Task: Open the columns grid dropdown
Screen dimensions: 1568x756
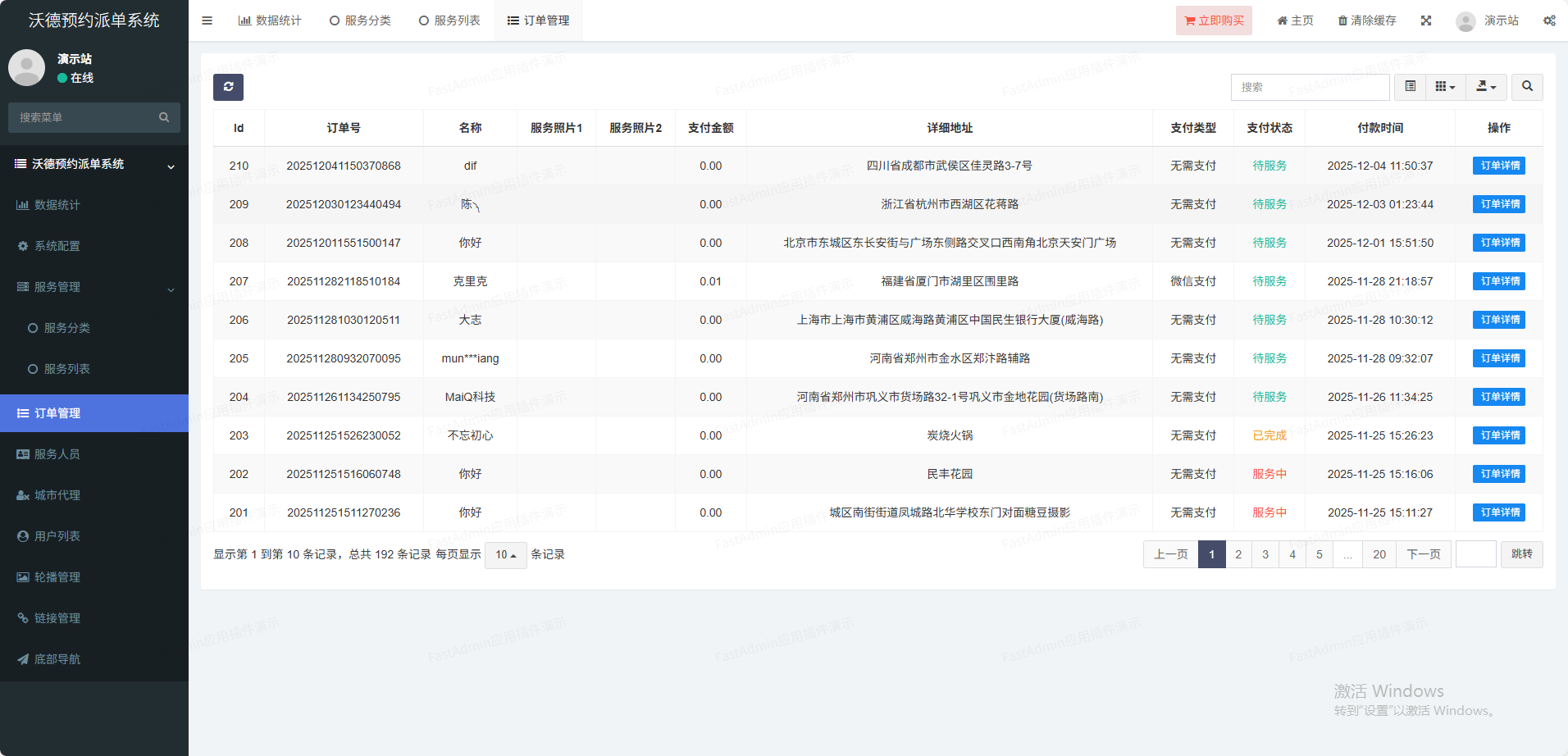Action: [1445, 87]
